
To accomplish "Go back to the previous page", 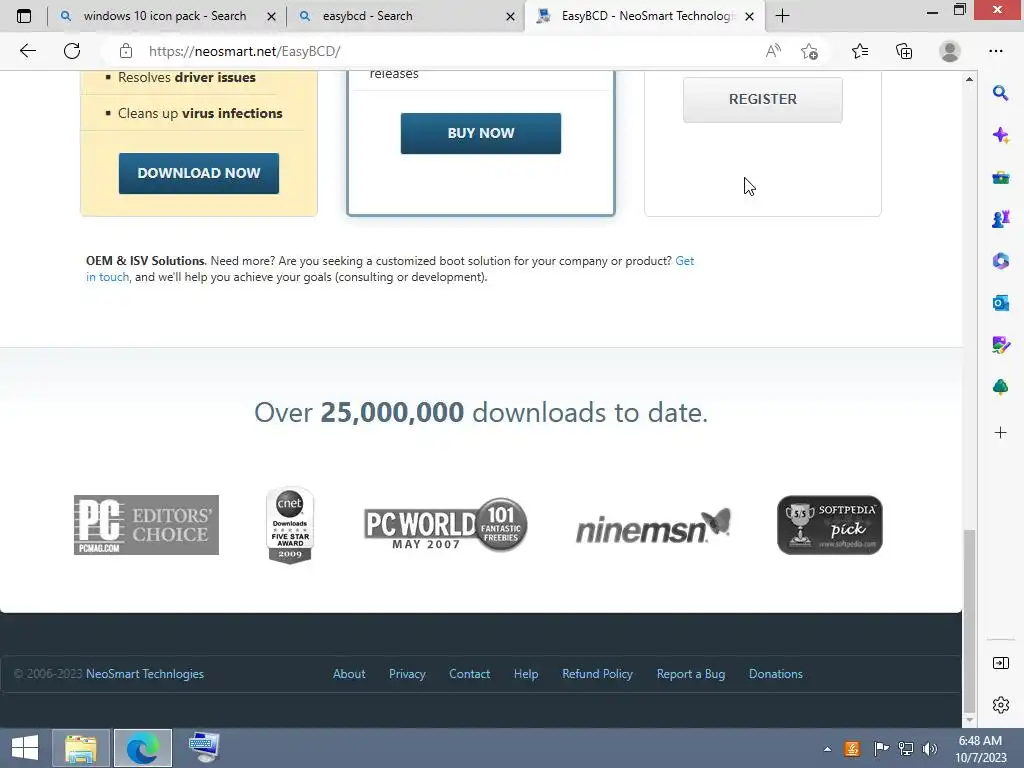I will [x=27, y=51].
